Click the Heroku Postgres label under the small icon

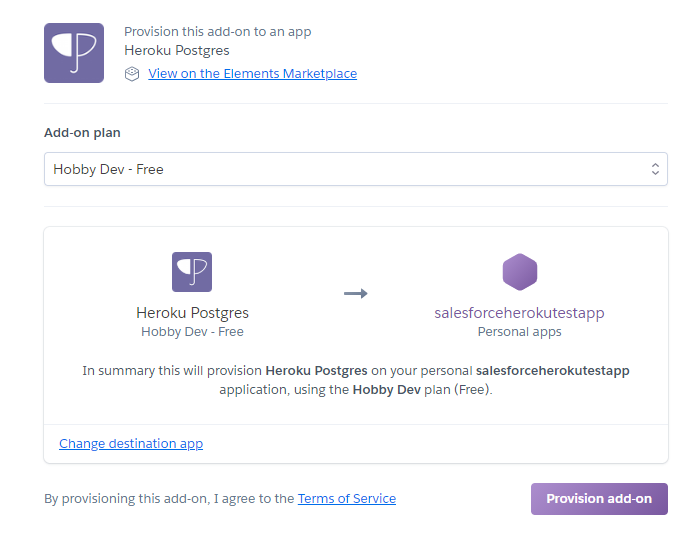(192, 313)
